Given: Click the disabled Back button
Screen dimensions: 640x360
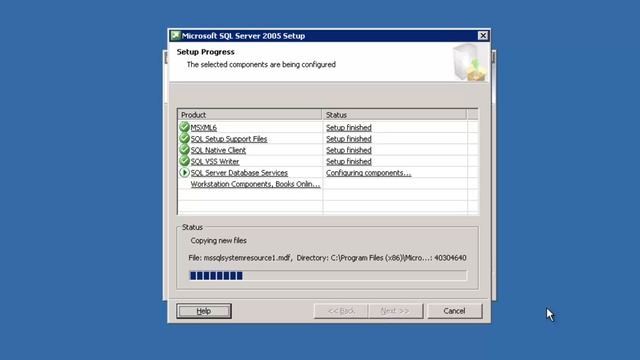Looking at the screenshot, I should pos(341,311).
